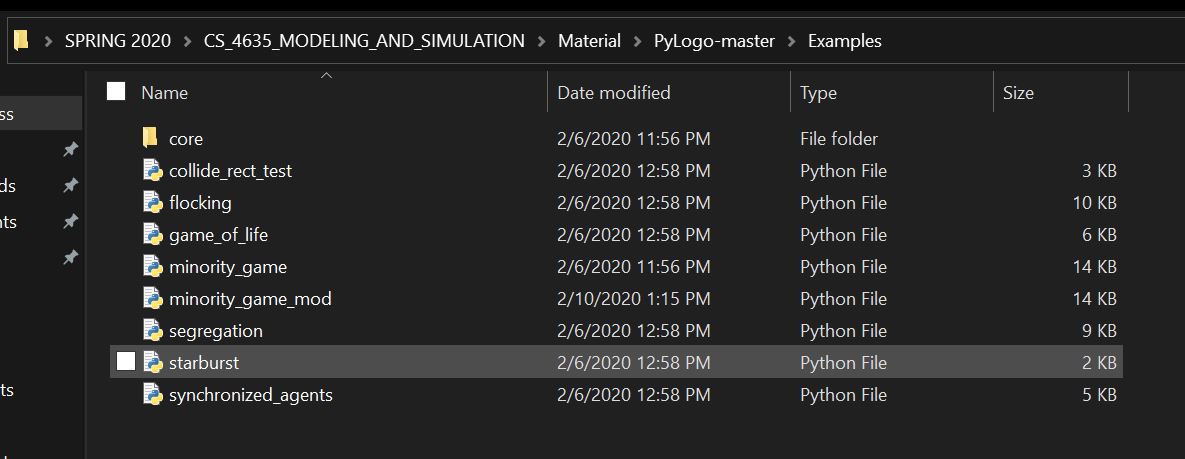Viewport: 1185px width, 459px height.
Task: Click the synchronized_agents Python file icon
Action: (152, 395)
